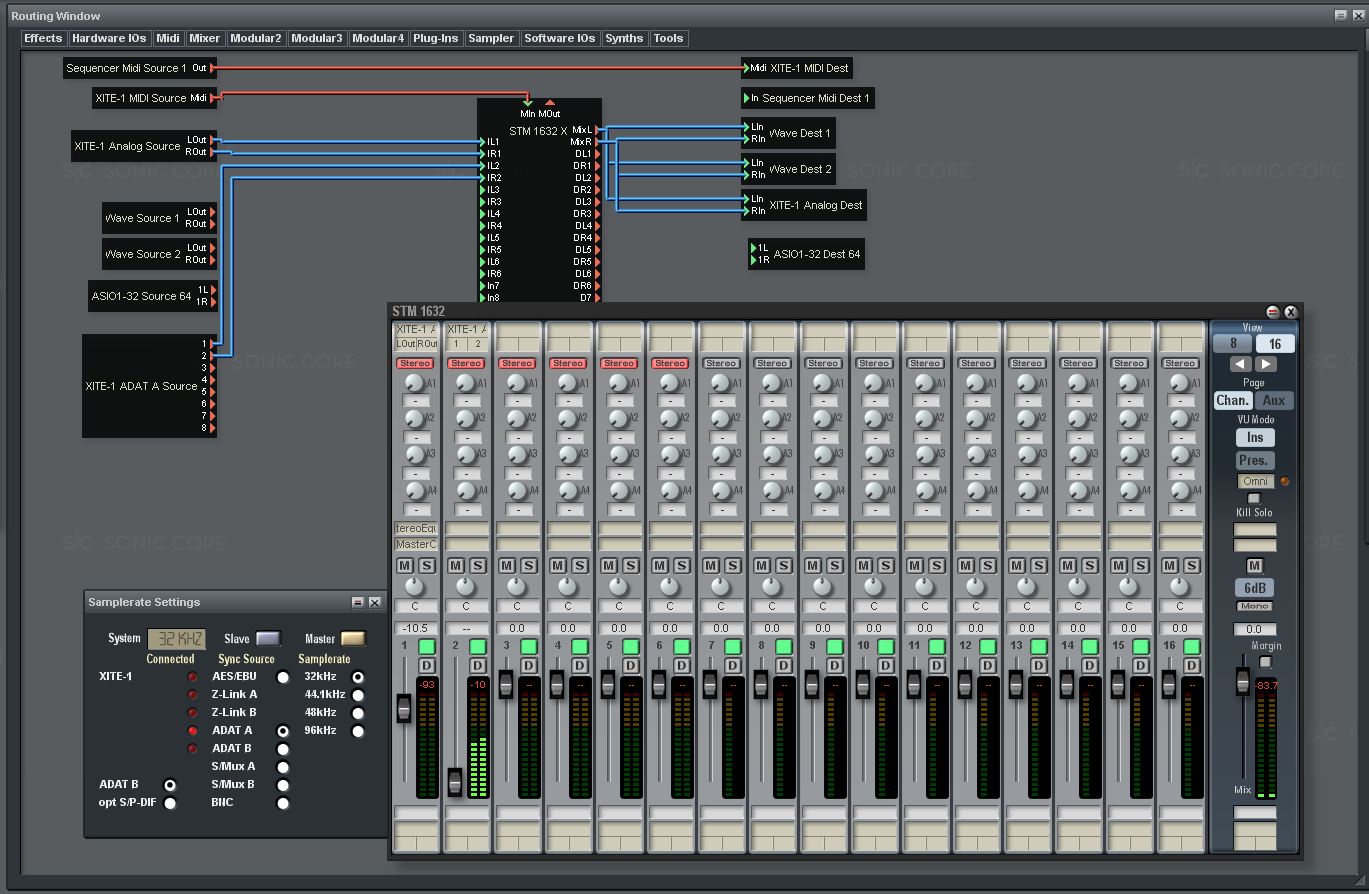Show 16 channels in mixer view
The height and width of the screenshot is (894, 1369).
(1275, 344)
